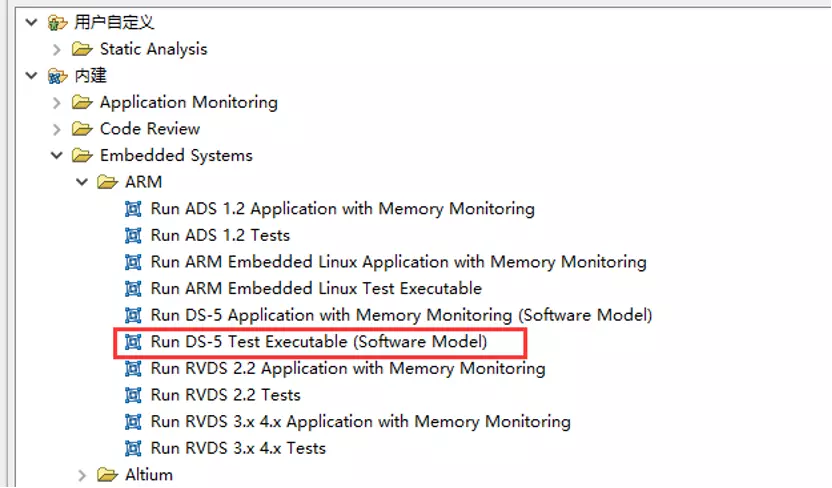Click the 内建 category icon
Screen dimensions: 832x488
coord(57,76)
